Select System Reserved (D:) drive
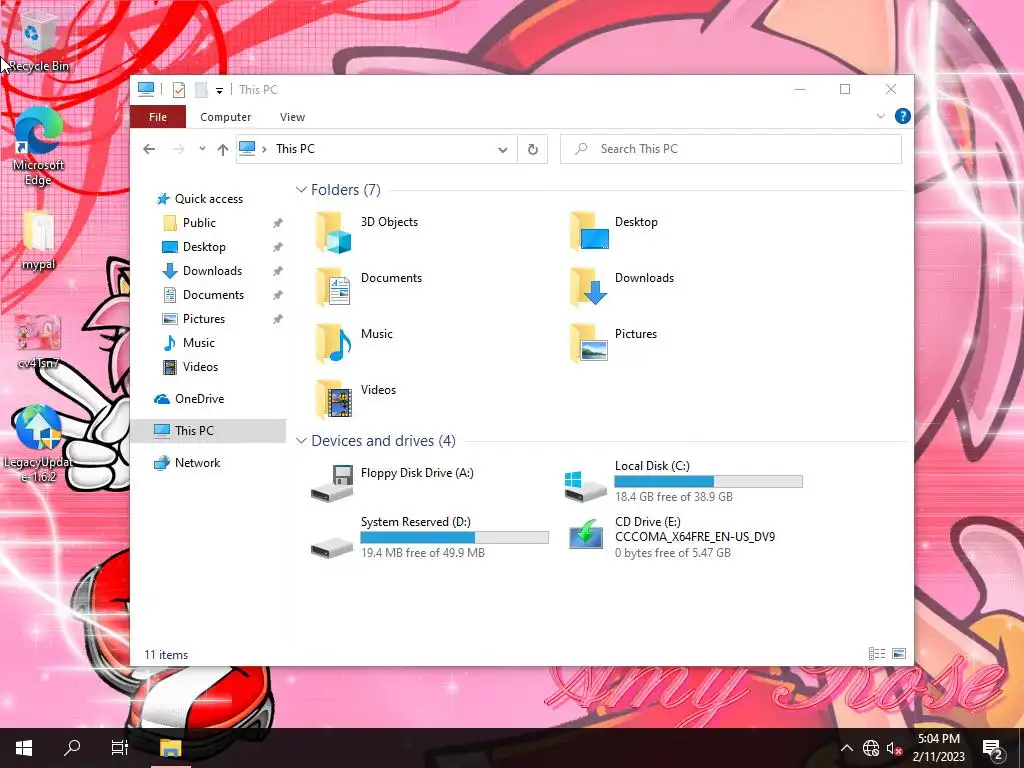Viewport: 1024px width, 768px height. 429,537
